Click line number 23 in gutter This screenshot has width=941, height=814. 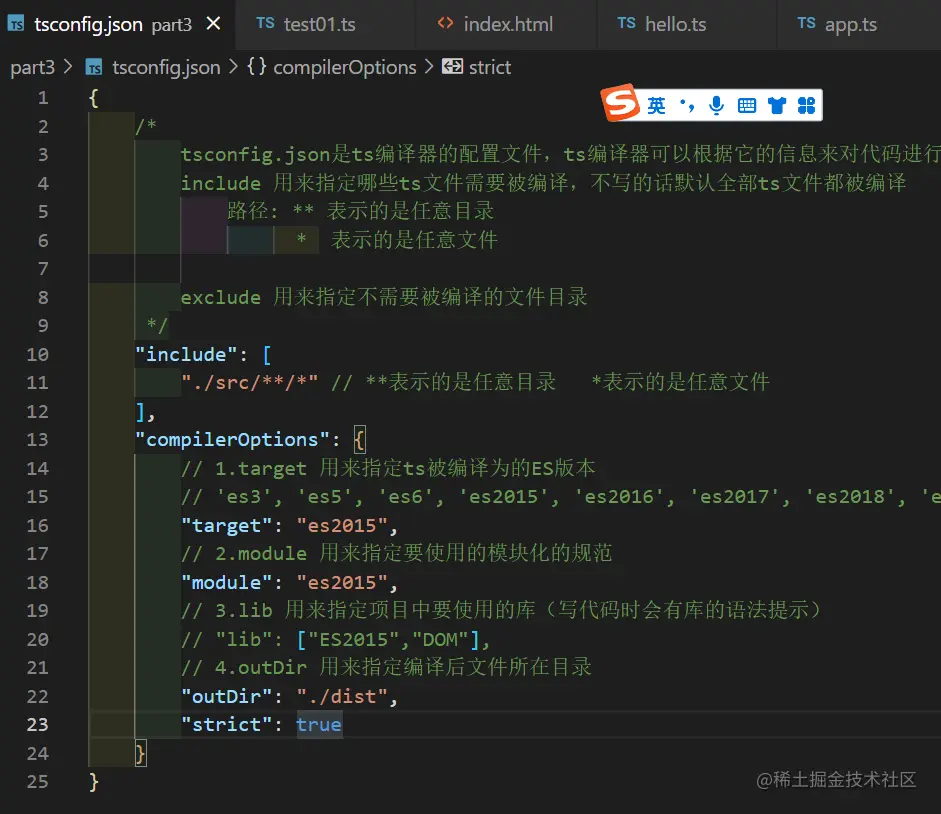(x=37, y=725)
